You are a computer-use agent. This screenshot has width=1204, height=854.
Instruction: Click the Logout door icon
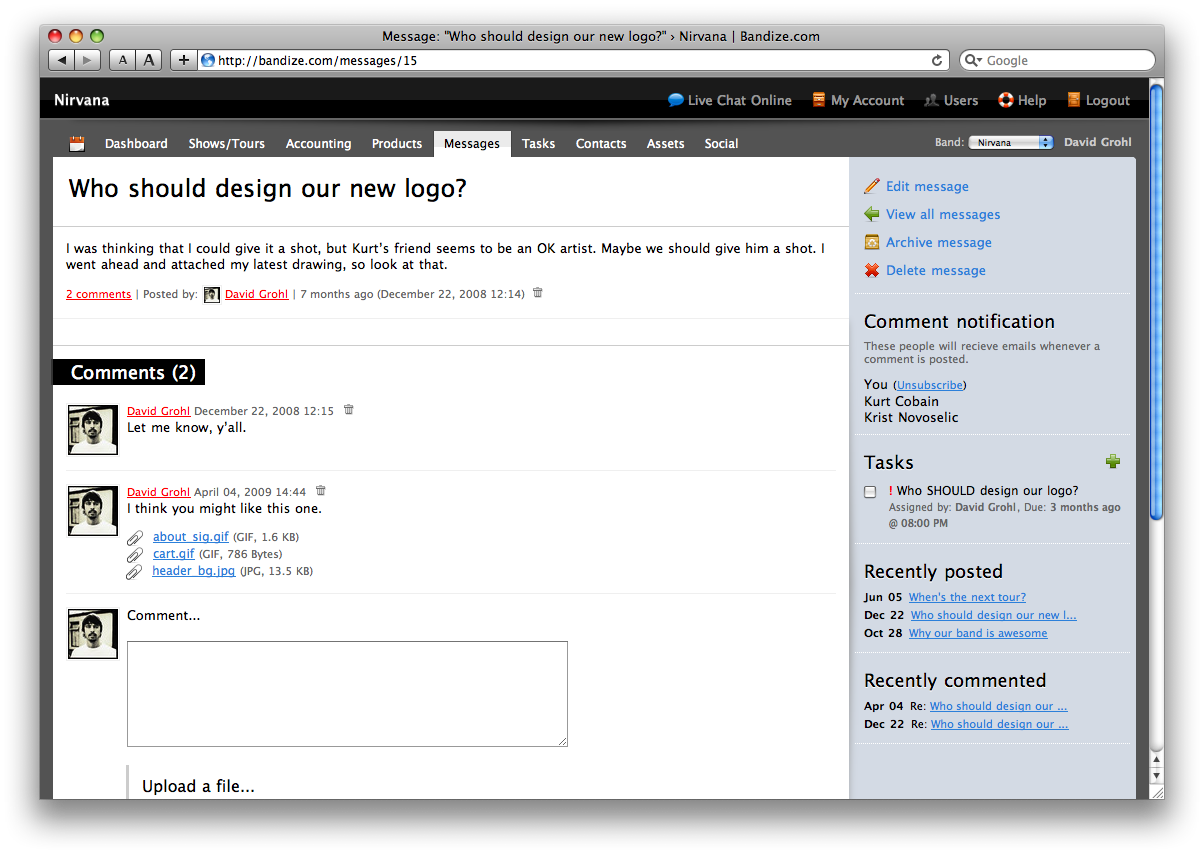click(1074, 100)
